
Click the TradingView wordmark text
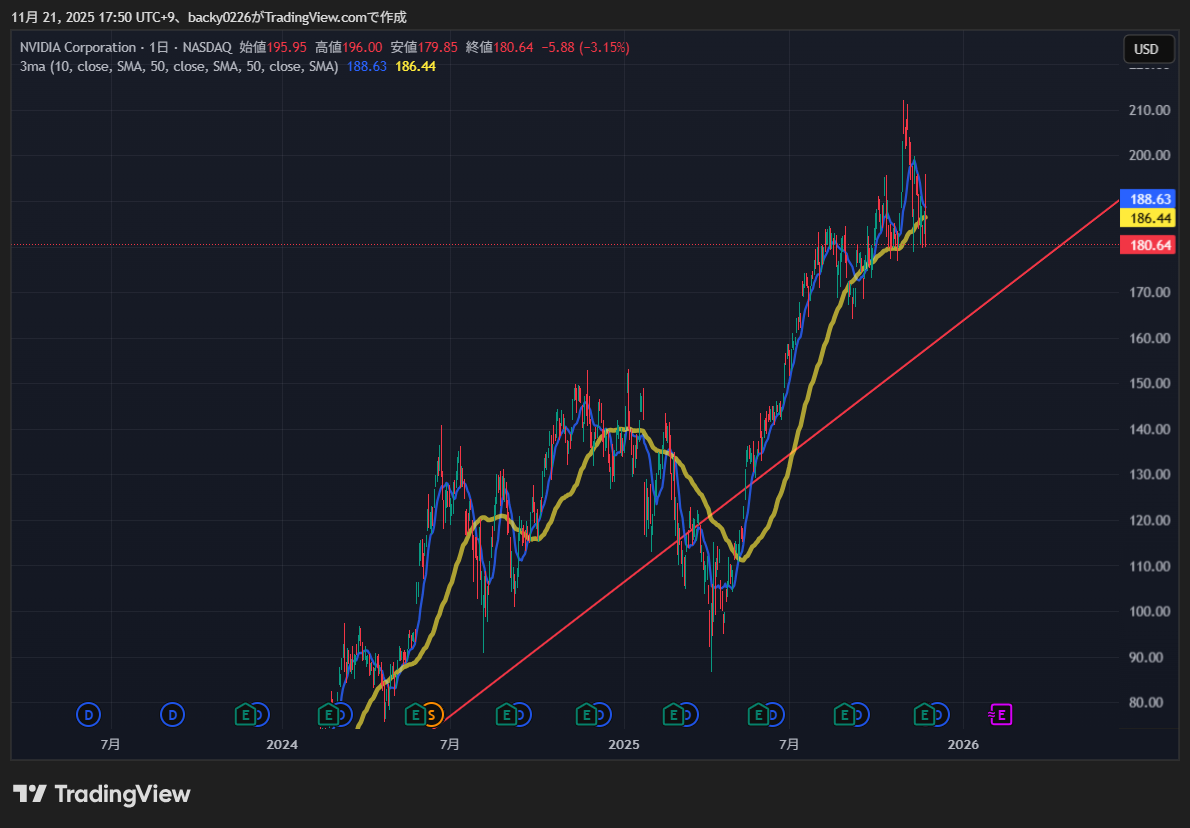click(122, 794)
